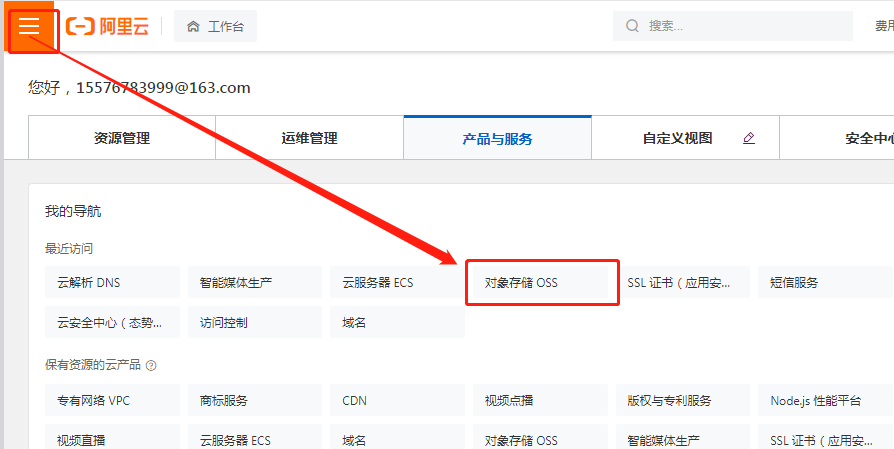Screen dimensions: 894x449
Task: Go to the 工作台 home button
Action: point(216,26)
